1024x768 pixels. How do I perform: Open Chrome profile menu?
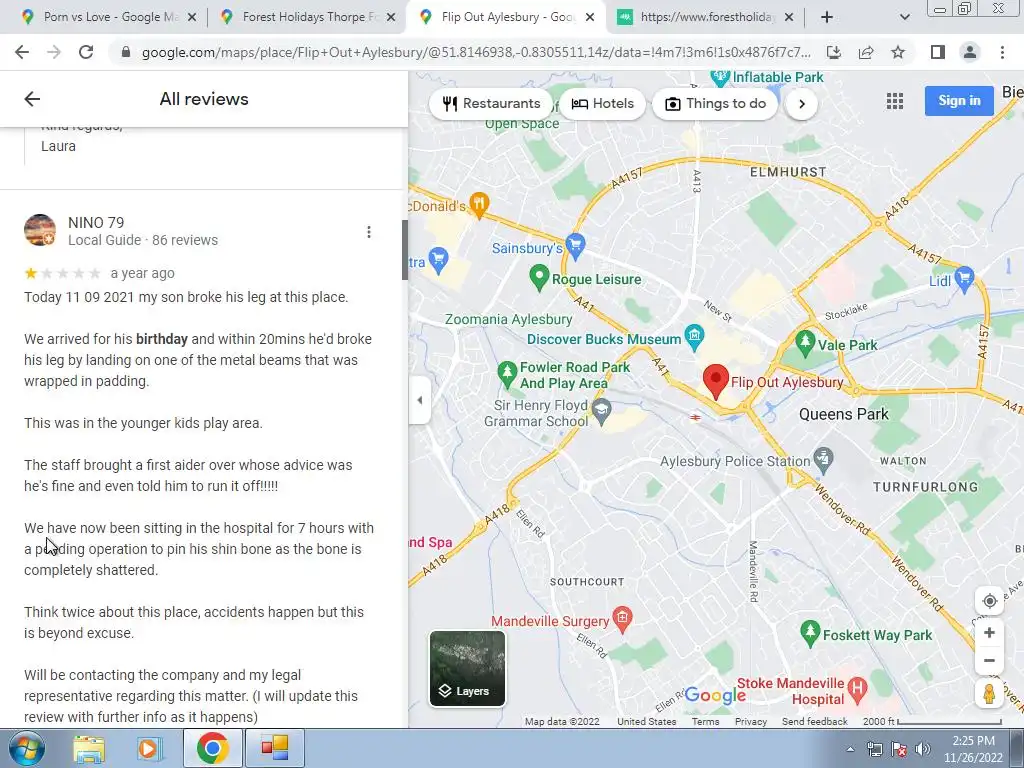point(970,52)
